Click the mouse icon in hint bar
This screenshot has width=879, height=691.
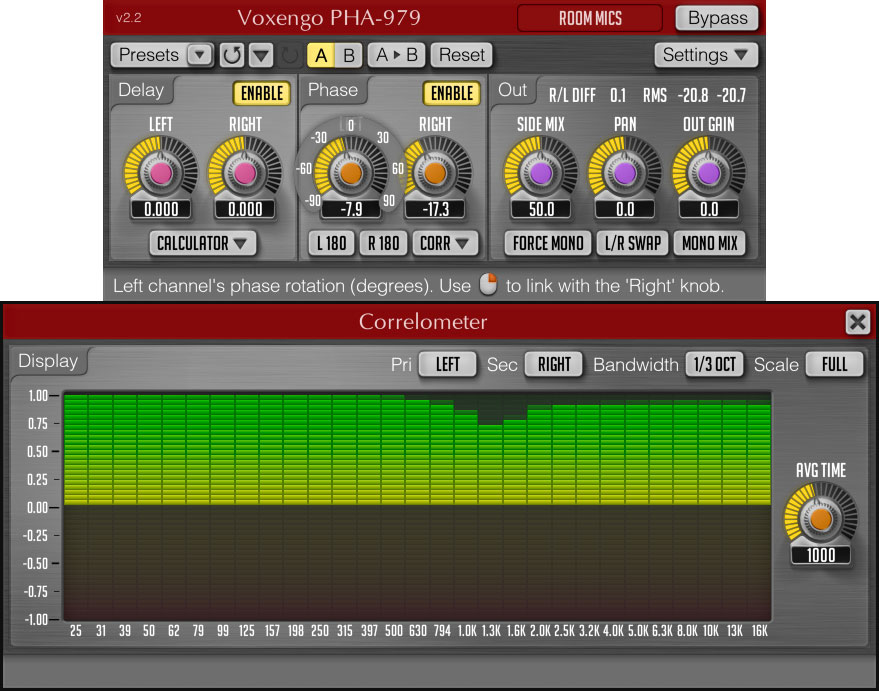[488, 284]
